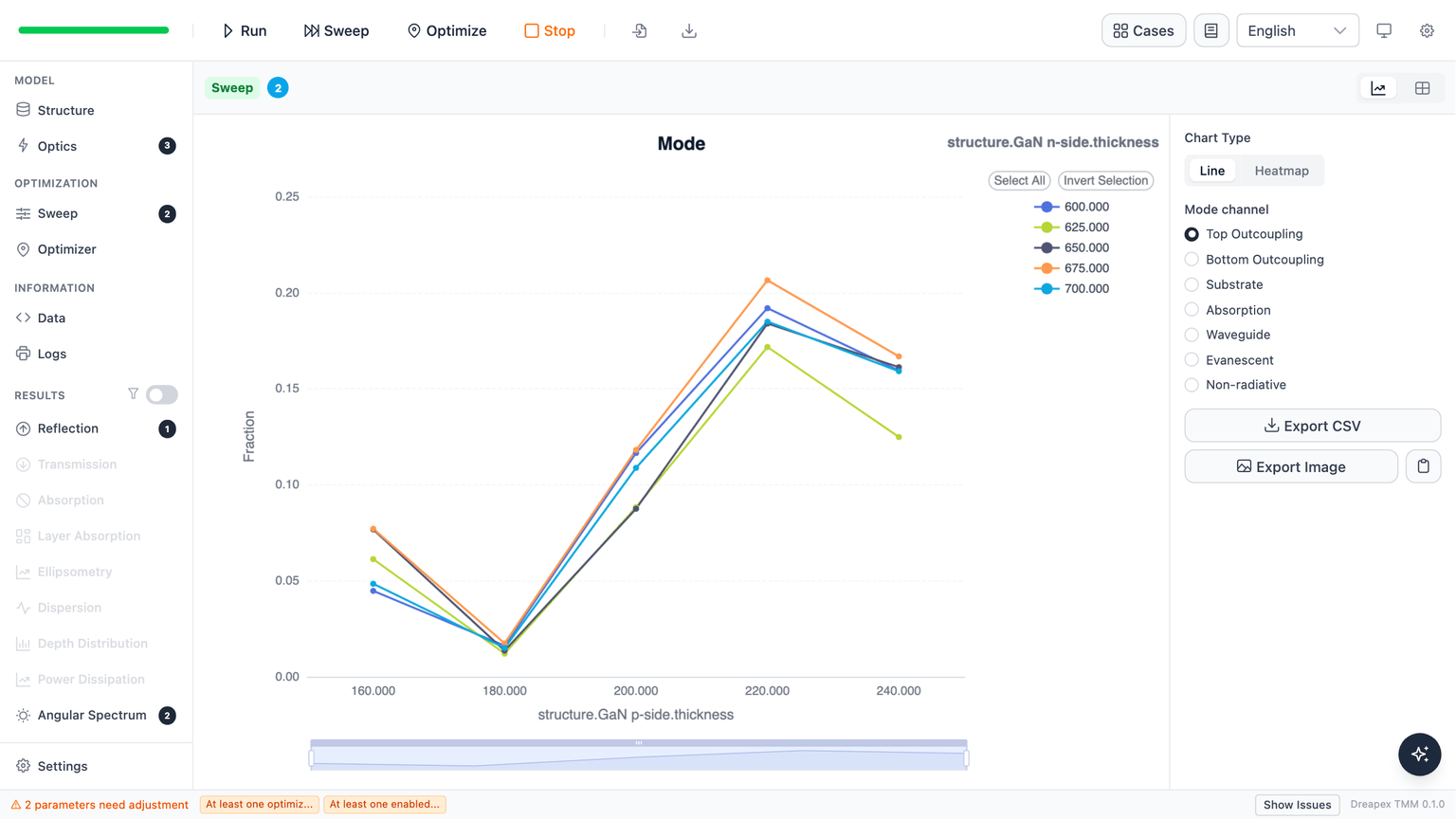Open the English language dropdown

pyautogui.click(x=1297, y=30)
